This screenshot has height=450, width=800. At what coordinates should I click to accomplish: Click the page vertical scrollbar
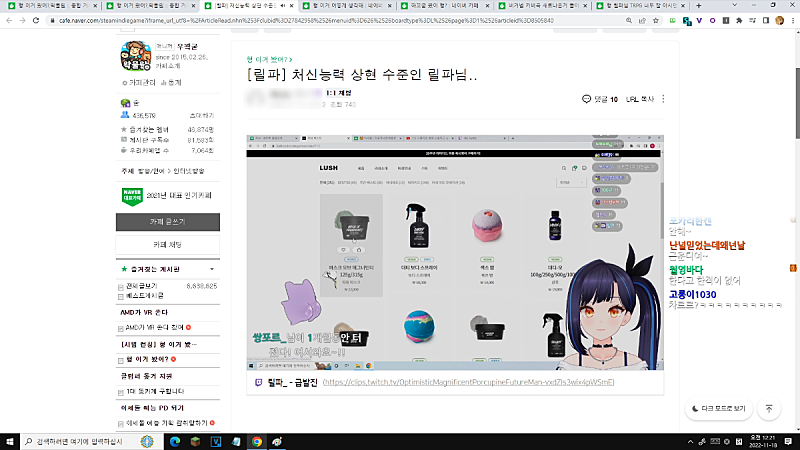click(797, 102)
